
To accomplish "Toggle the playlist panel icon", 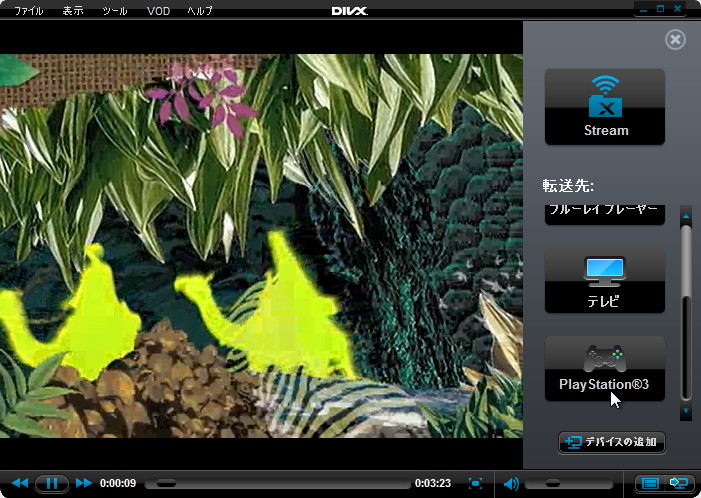I will point(650,483).
